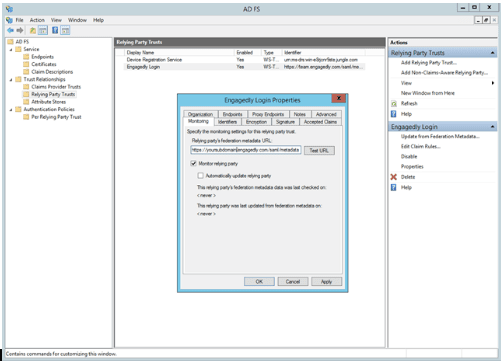Click OK in Engagedly Login Properties

click(x=259, y=282)
